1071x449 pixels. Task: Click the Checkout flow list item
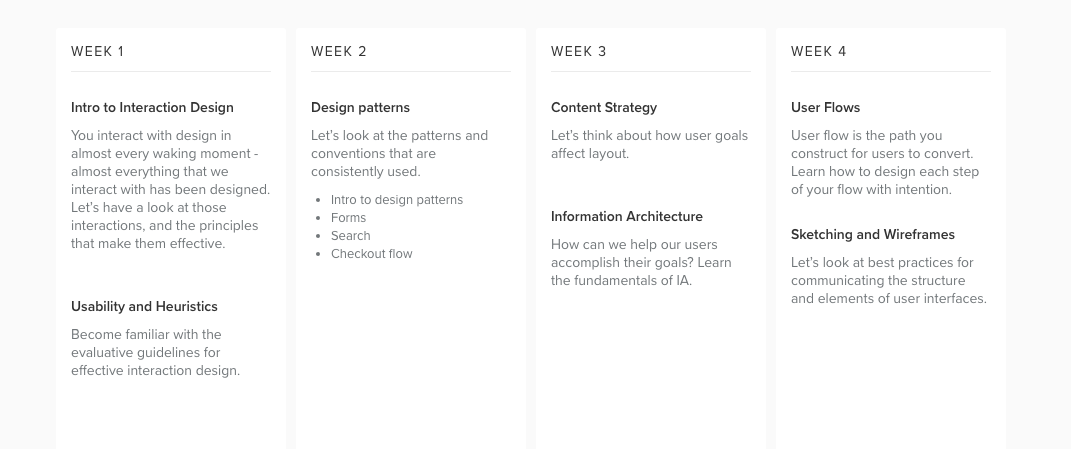coord(372,254)
